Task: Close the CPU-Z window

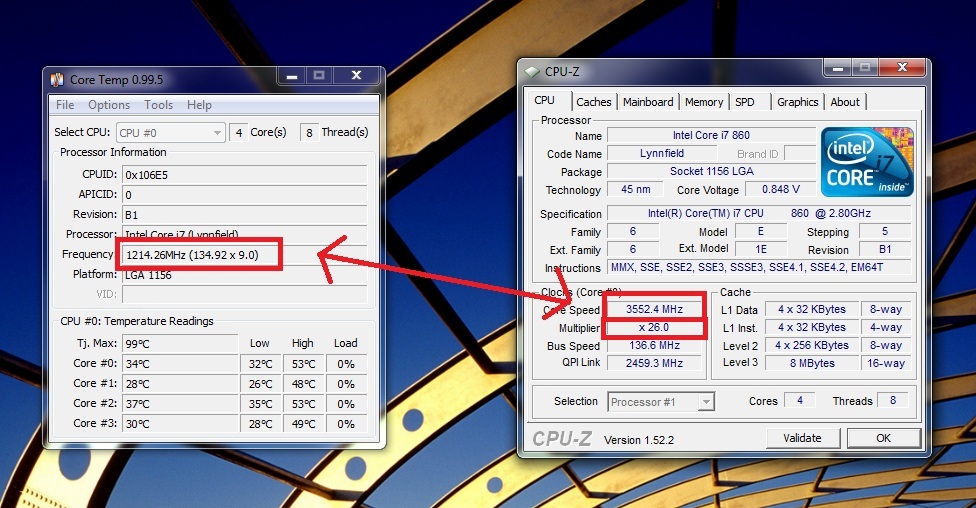Action: pyautogui.click(x=903, y=67)
